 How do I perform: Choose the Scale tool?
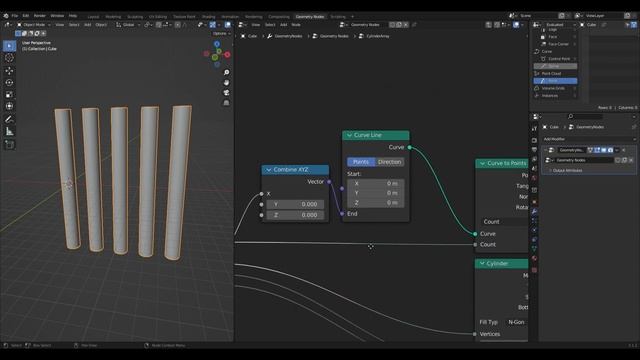point(9,94)
